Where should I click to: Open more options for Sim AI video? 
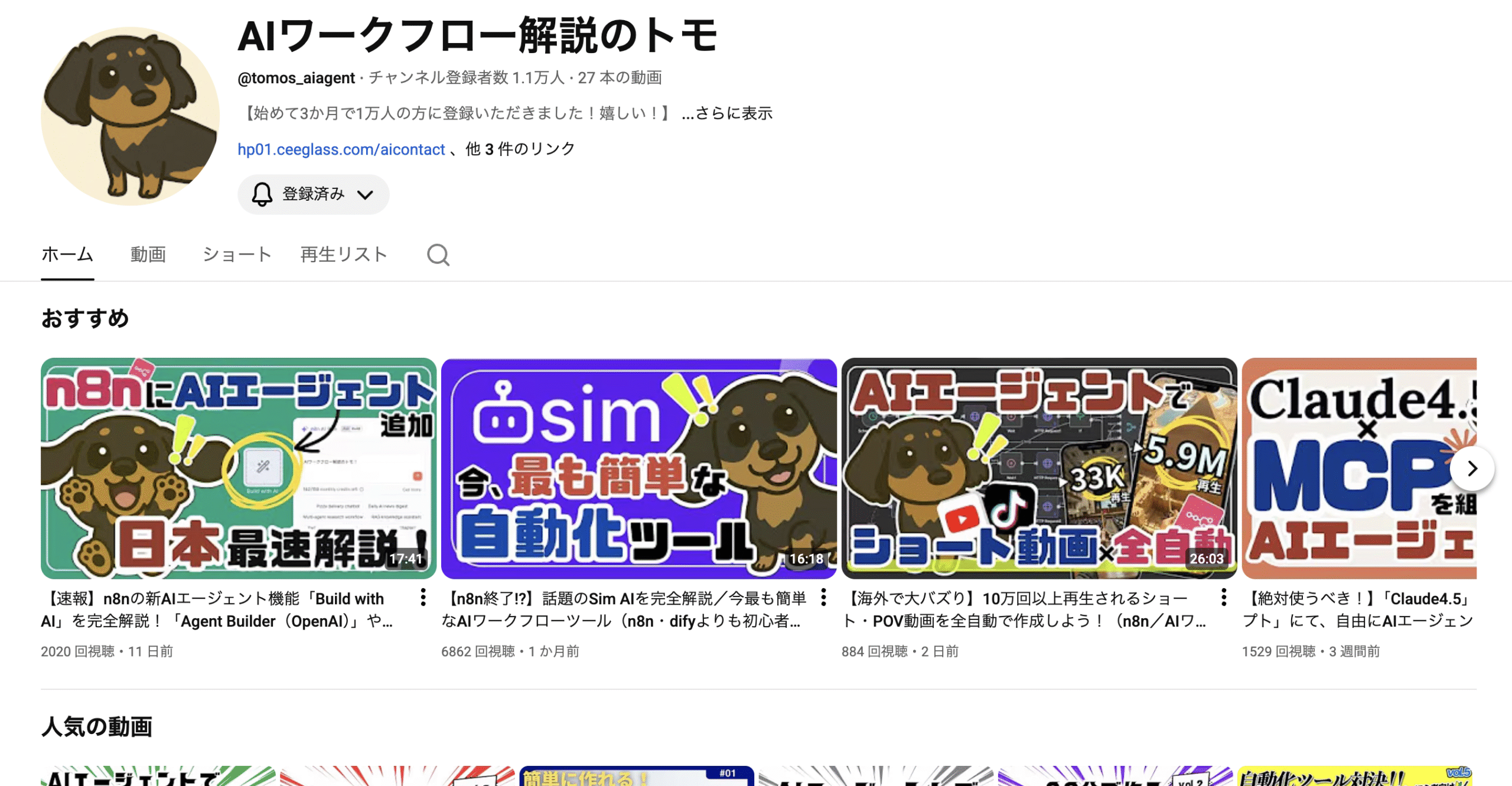[x=823, y=598]
